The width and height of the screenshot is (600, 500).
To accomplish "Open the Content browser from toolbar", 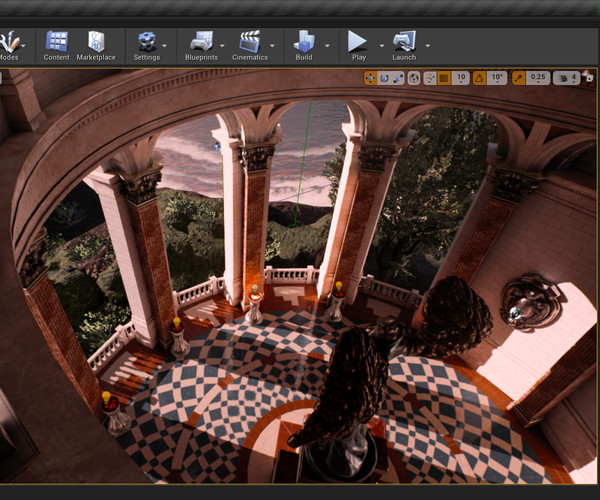I will (57, 46).
